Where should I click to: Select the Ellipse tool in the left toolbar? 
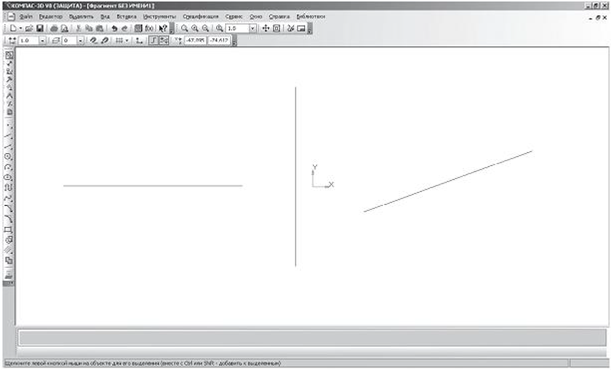pyautogui.click(x=9, y=177)
